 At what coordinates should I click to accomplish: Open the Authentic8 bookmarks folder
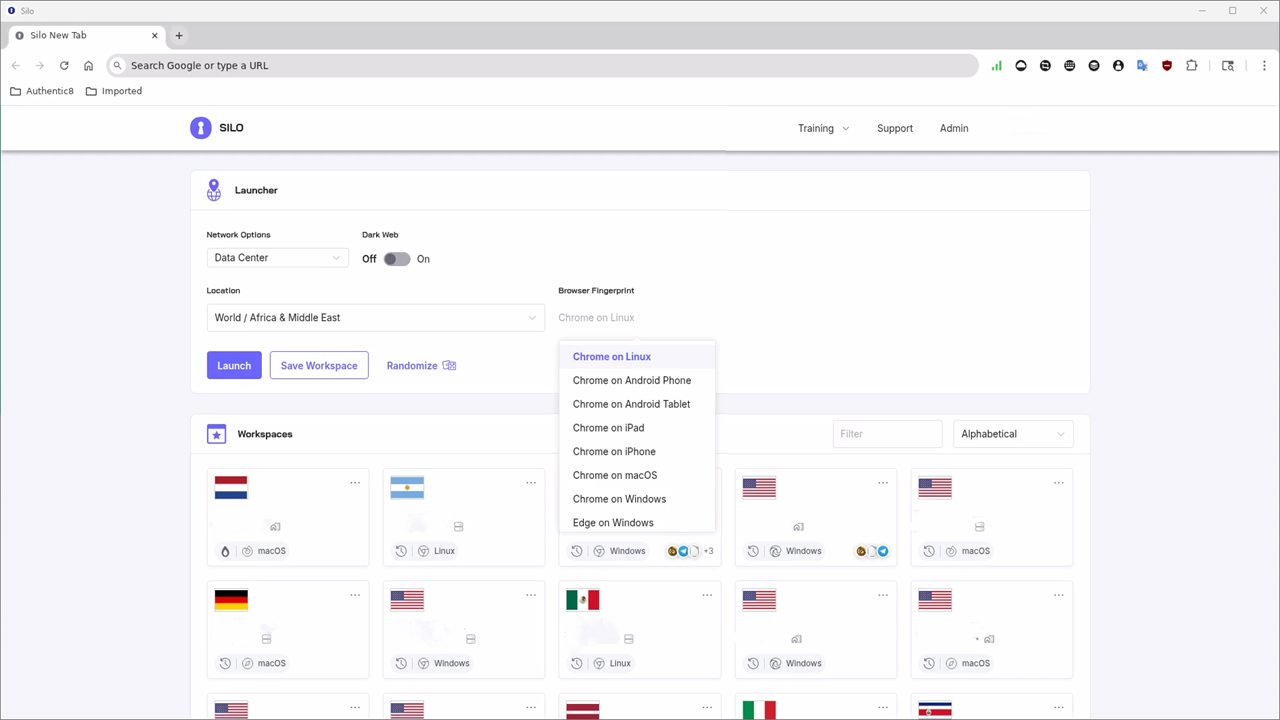42,91
